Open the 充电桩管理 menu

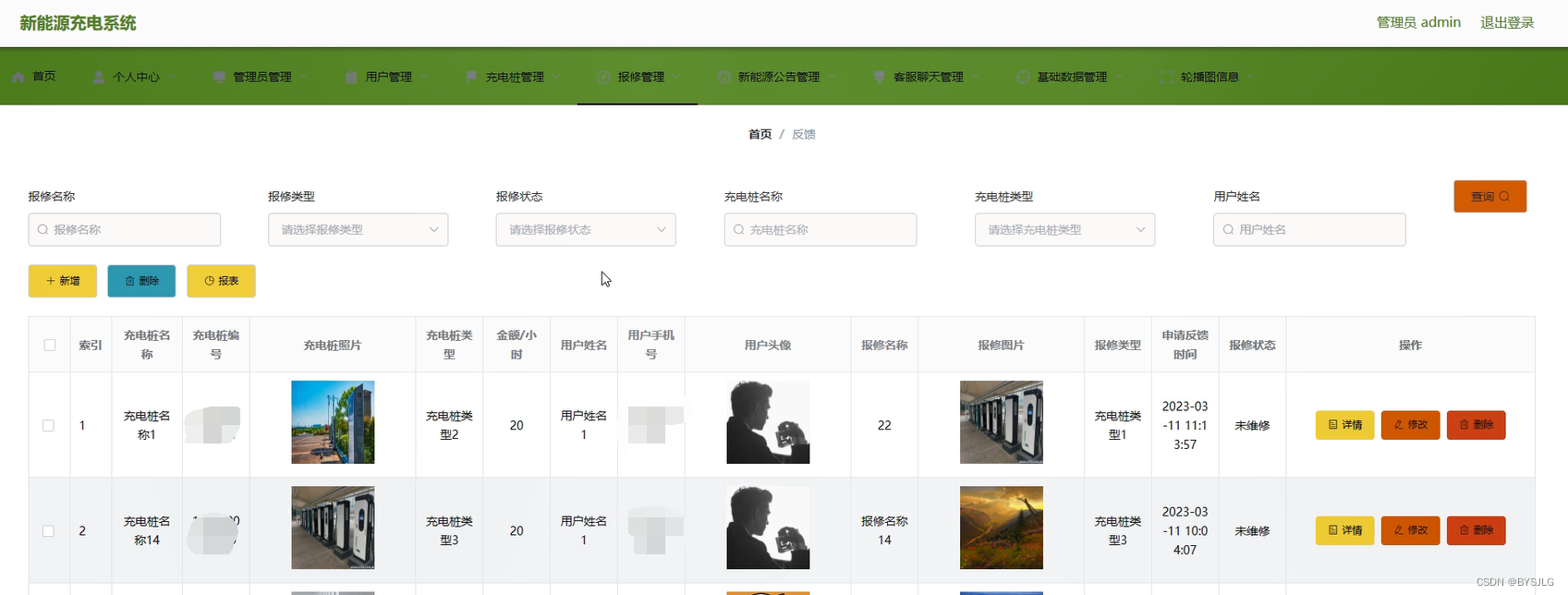[515, 77]
